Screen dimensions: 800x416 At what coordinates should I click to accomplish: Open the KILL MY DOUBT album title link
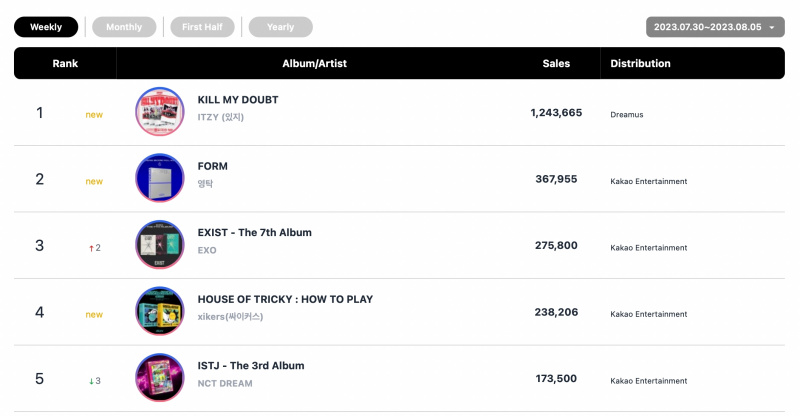pos(238,100)
